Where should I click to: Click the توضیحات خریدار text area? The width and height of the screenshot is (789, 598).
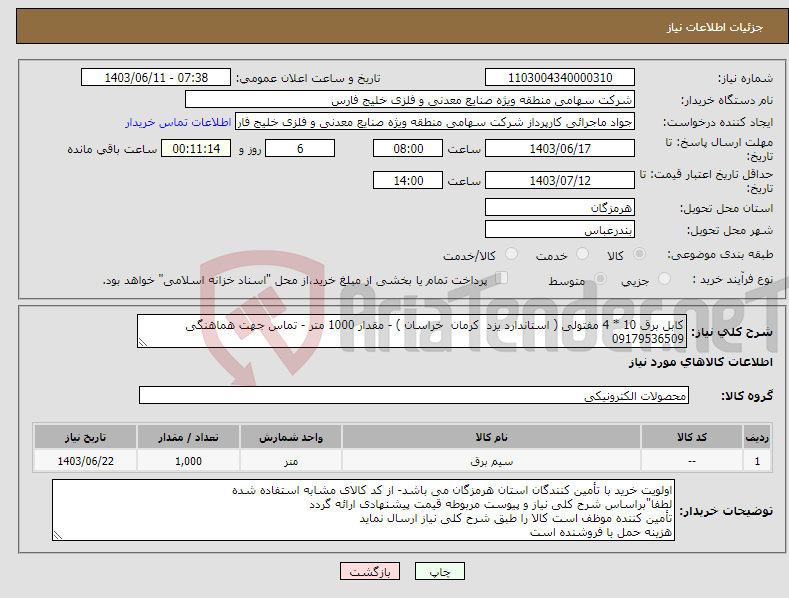coord(363,510)
